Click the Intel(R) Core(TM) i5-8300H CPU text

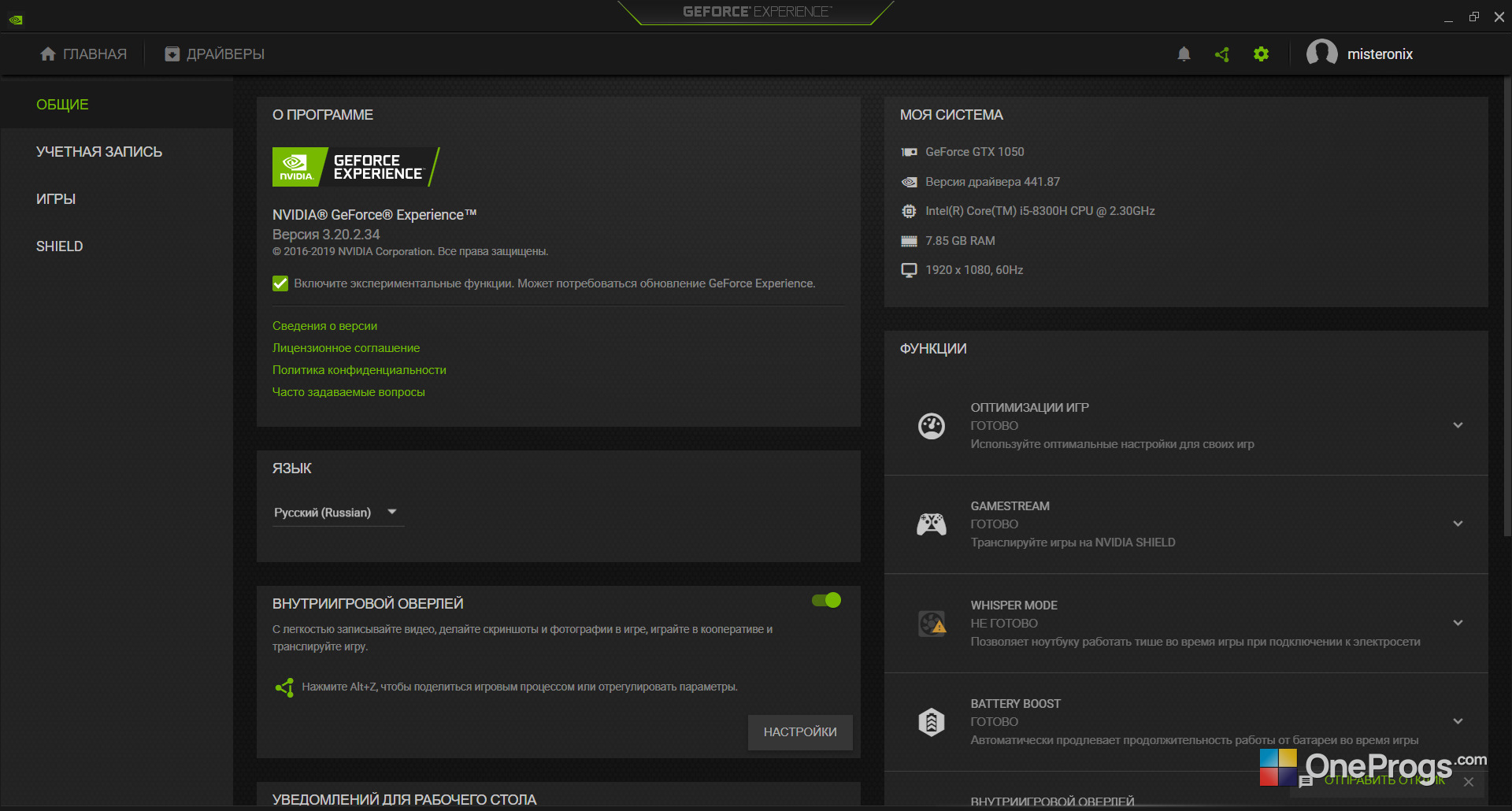point(1040,211)
